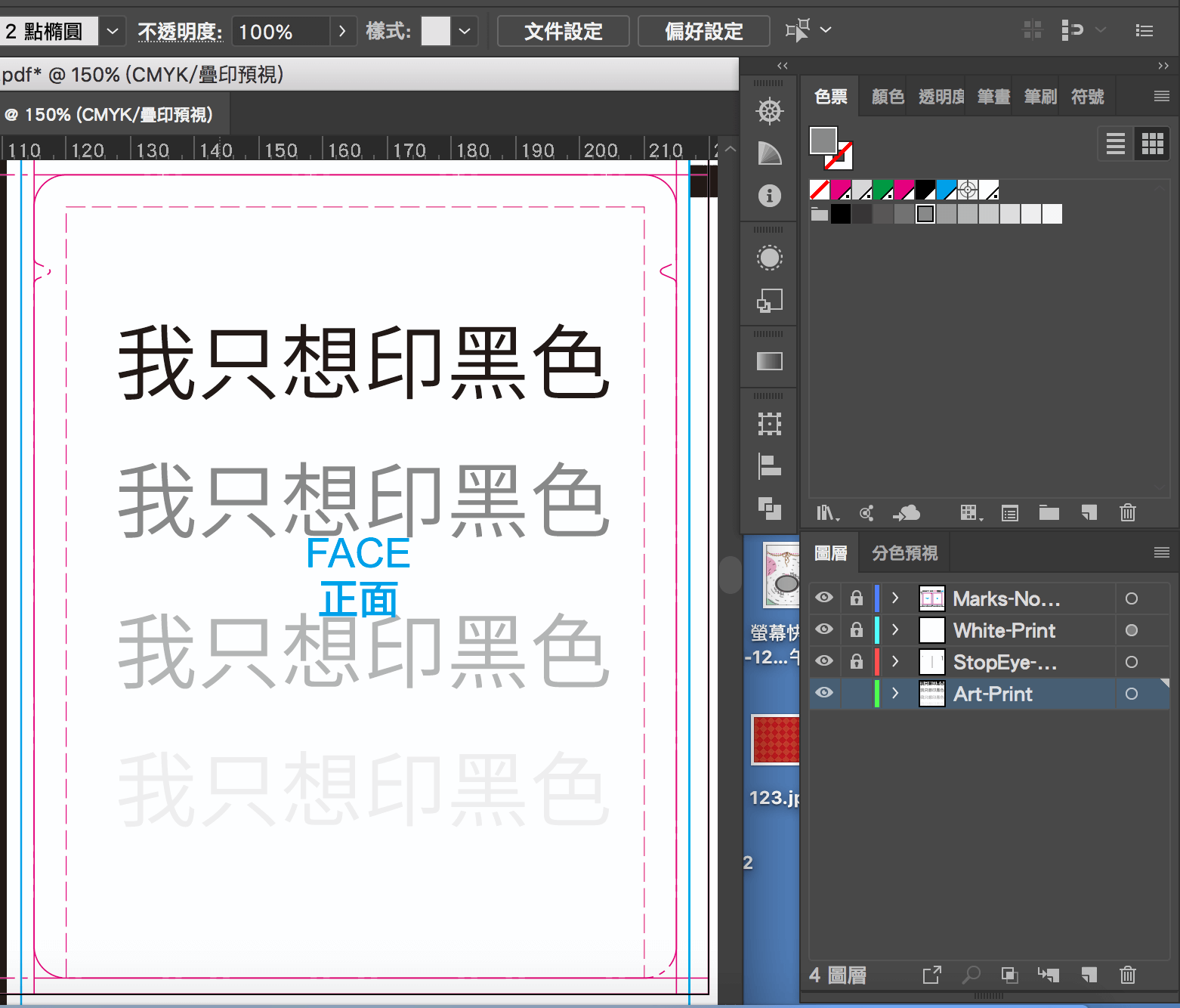Expand the Art-Print layer contents
The height and width of the screenshot is (1008, 1180).
tap(895, 694)
